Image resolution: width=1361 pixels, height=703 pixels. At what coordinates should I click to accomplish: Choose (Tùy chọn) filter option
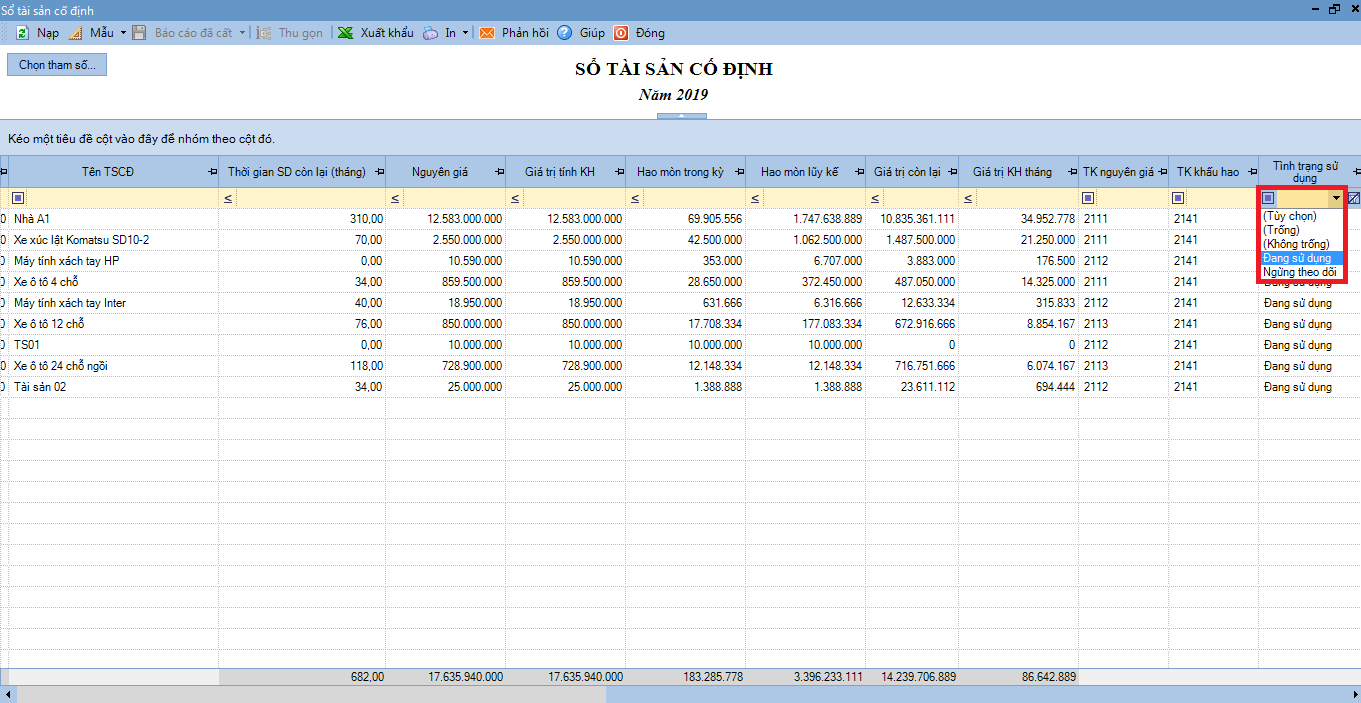tap(1302, 216)
